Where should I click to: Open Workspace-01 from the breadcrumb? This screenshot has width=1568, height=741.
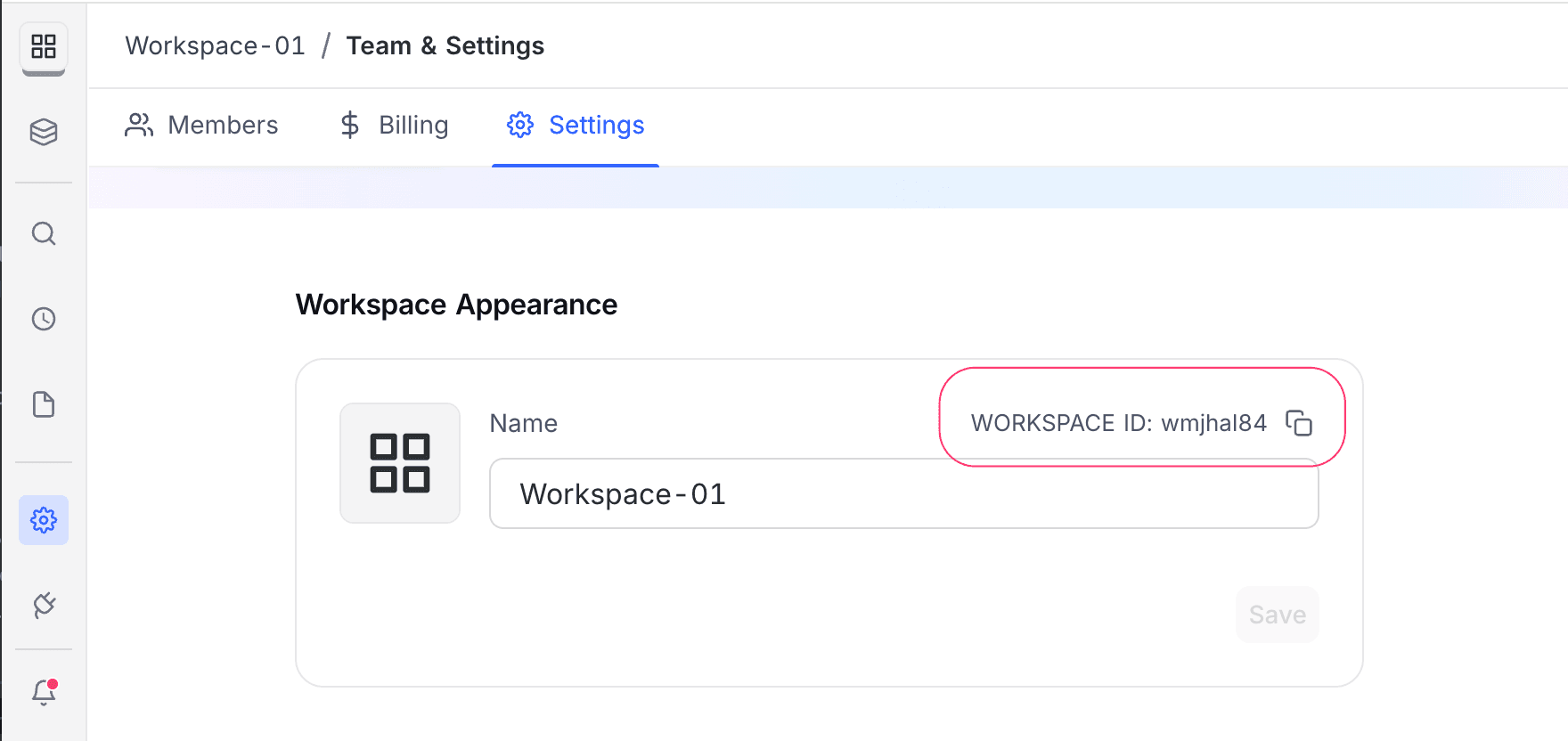pos(215,45)
